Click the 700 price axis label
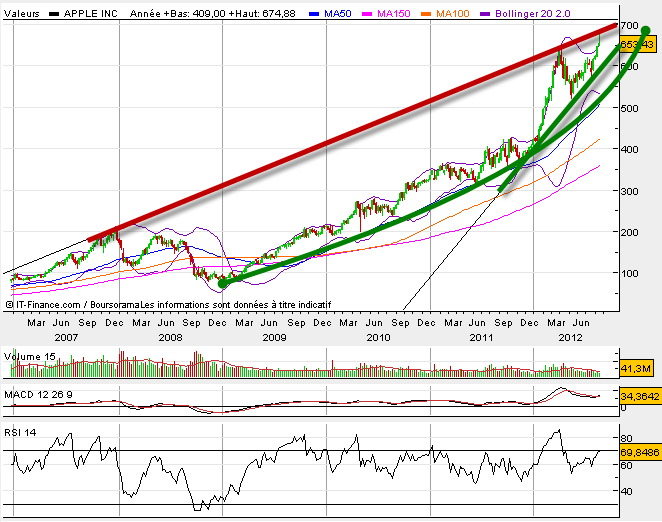Image resolution: width=662 pixels, height=522 pixels. point(630,24)
